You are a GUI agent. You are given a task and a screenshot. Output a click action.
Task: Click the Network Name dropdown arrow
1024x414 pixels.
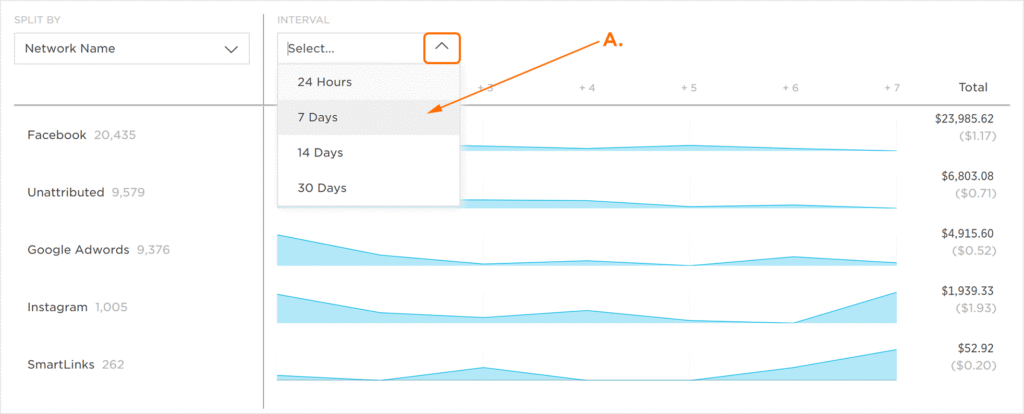[x=231, y=49]
